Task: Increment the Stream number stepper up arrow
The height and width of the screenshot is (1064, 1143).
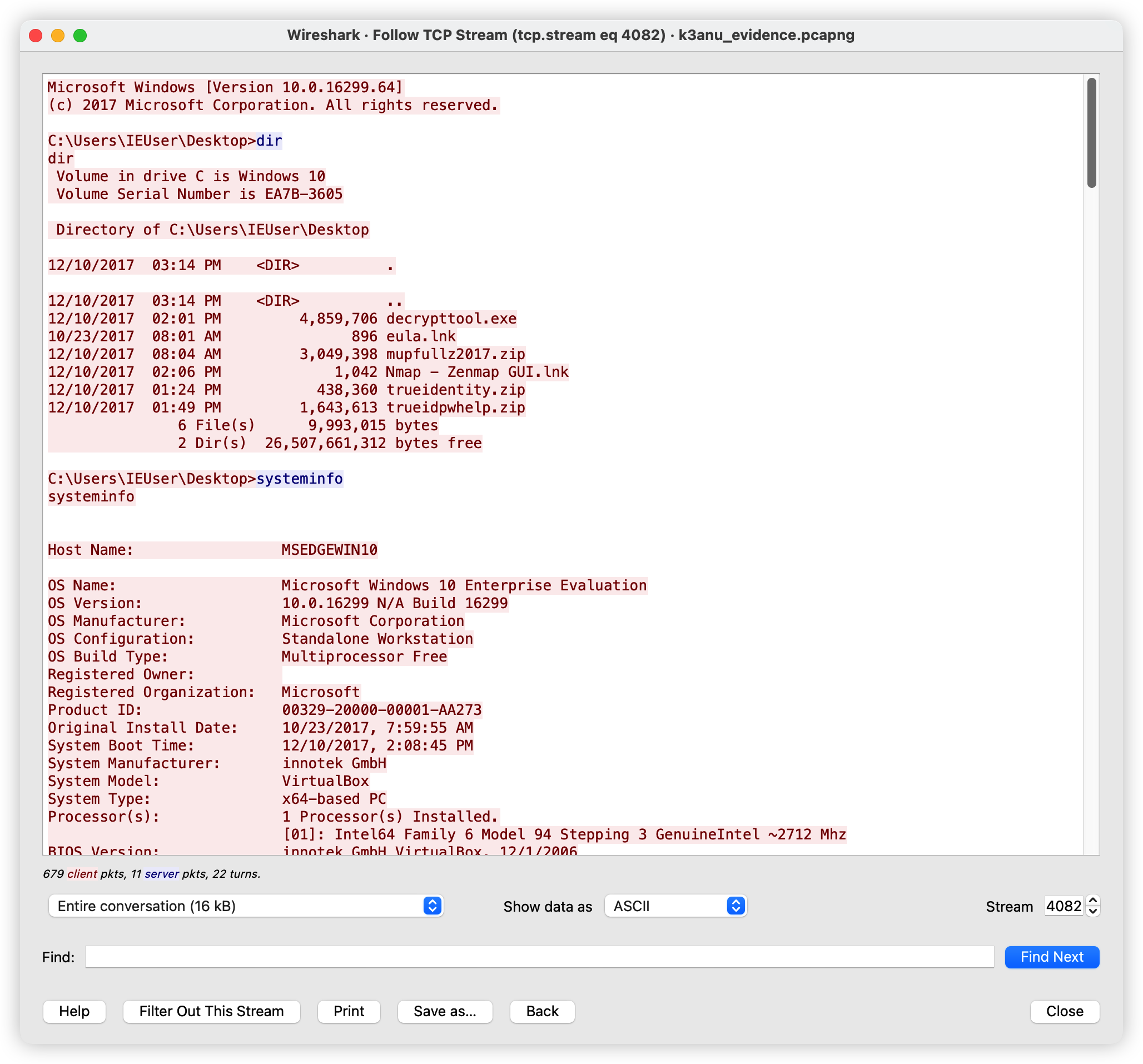Action: (1093, 900)
